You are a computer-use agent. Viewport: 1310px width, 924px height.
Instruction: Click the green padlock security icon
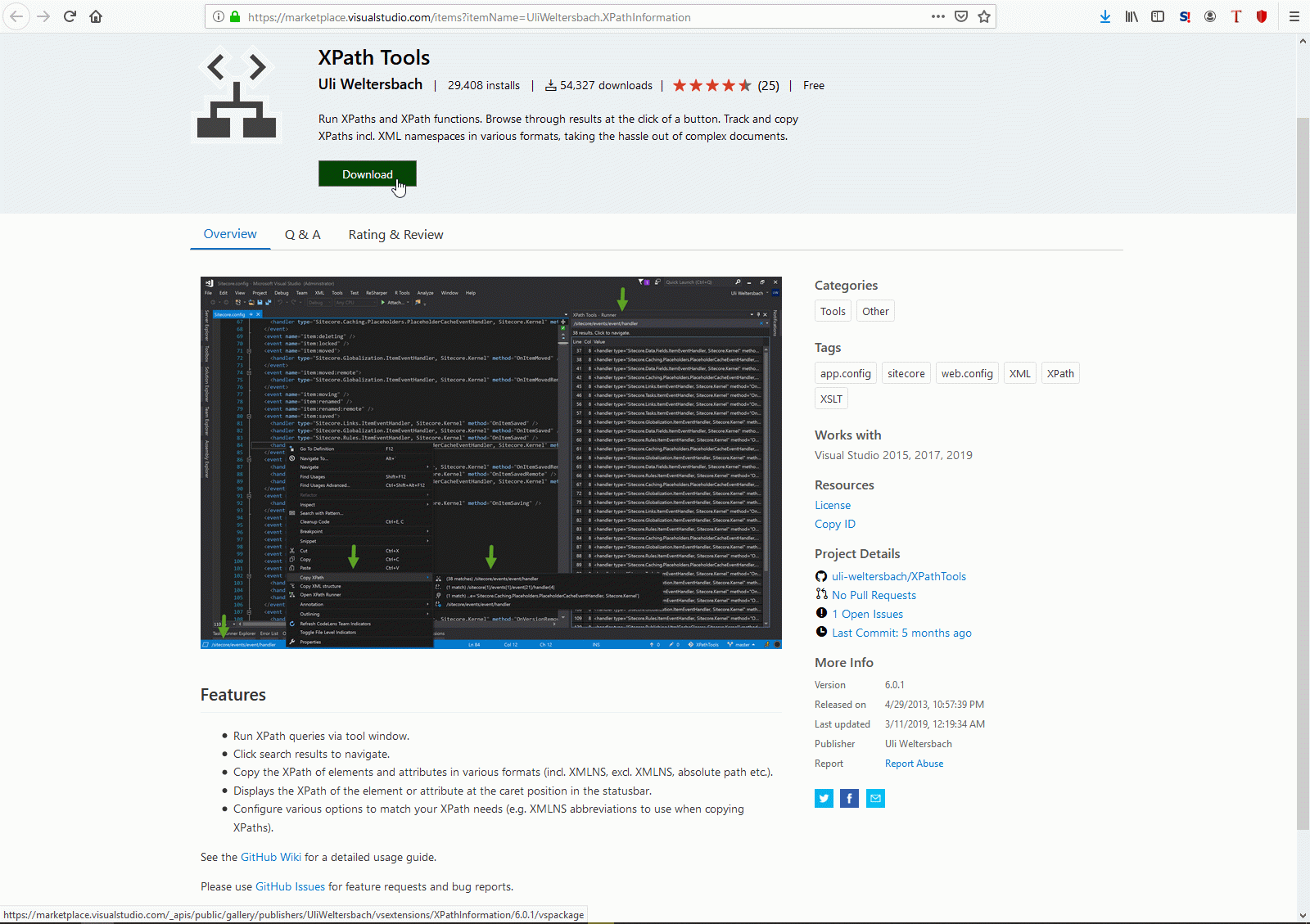click(x=235, y=16)
